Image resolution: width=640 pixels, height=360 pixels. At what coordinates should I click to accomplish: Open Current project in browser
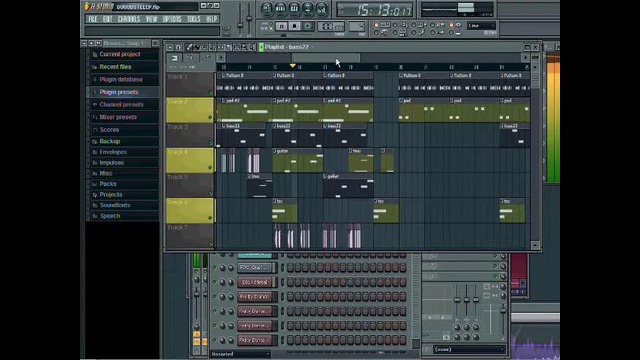coord(120,54)
